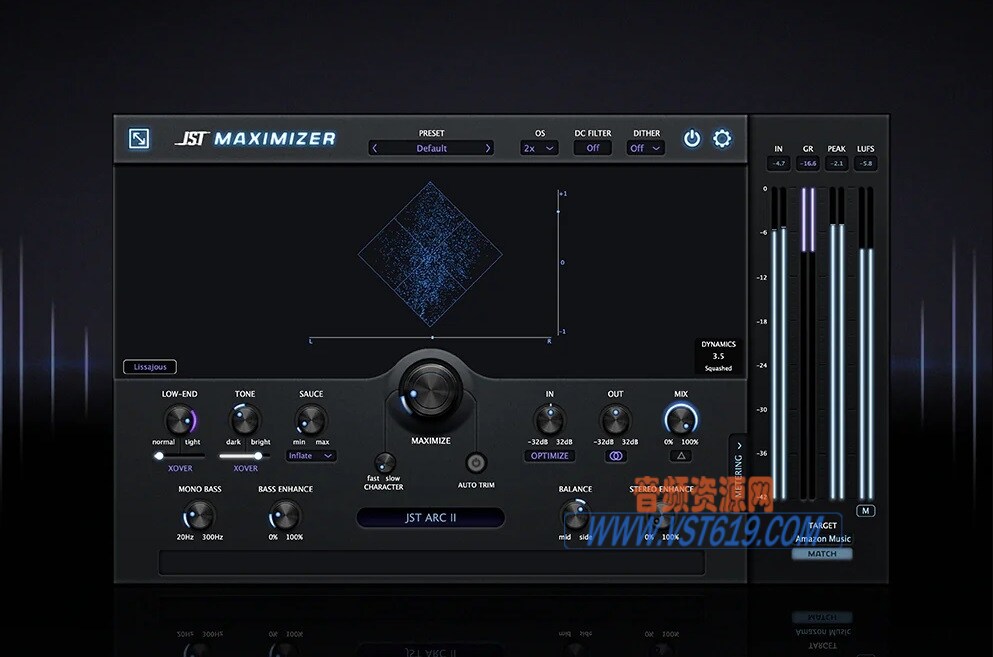Open the OS oversampling dropdown
Image resolution: width=993 pixels, height=657 pixels.
click(x=539, y=147)
